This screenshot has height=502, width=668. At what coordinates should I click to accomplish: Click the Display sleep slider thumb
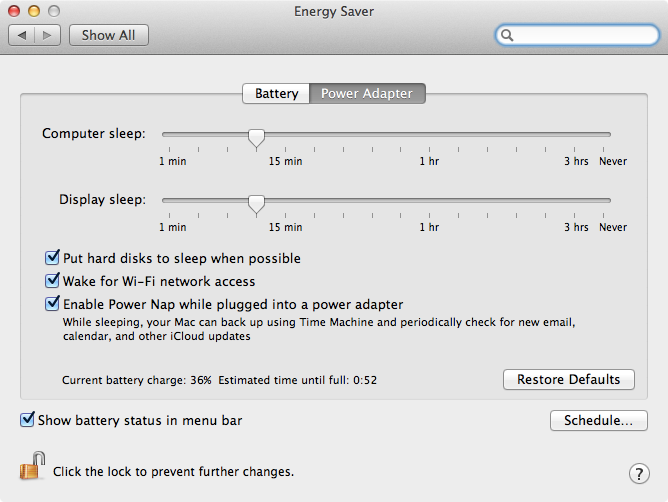tap(256, 204)
